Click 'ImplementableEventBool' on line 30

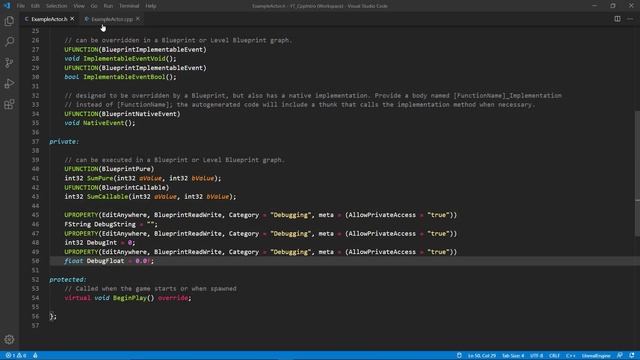[124, 77]
